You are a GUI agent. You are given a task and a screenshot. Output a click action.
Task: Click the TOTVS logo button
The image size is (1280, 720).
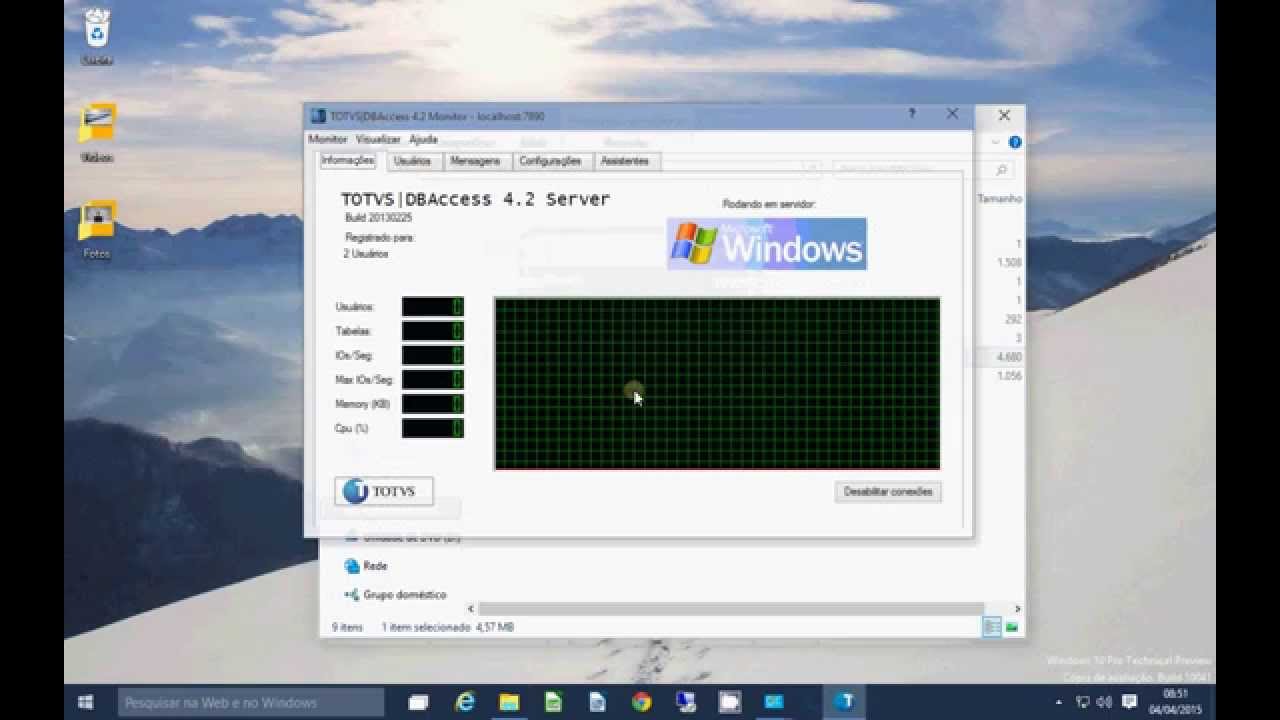pyautogui.click(x=384, y=491)
